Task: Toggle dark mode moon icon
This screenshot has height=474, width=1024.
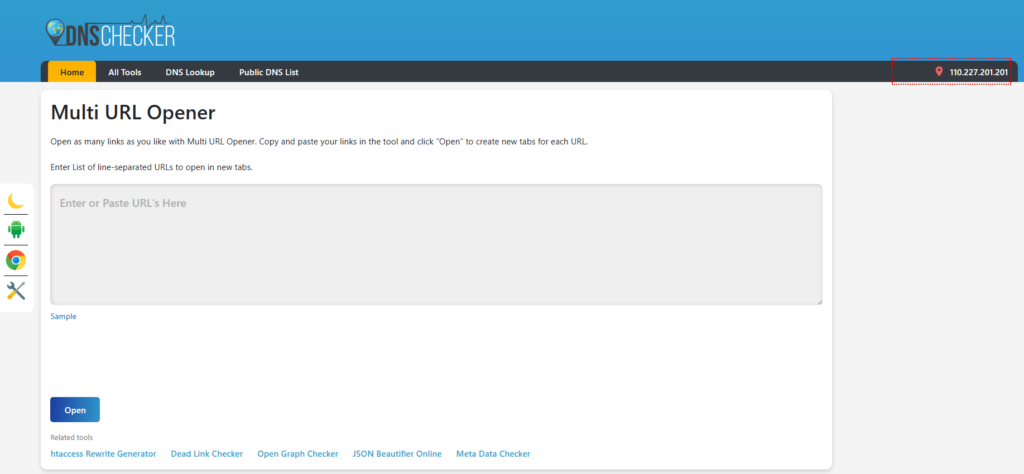Action: coord(16,200)
